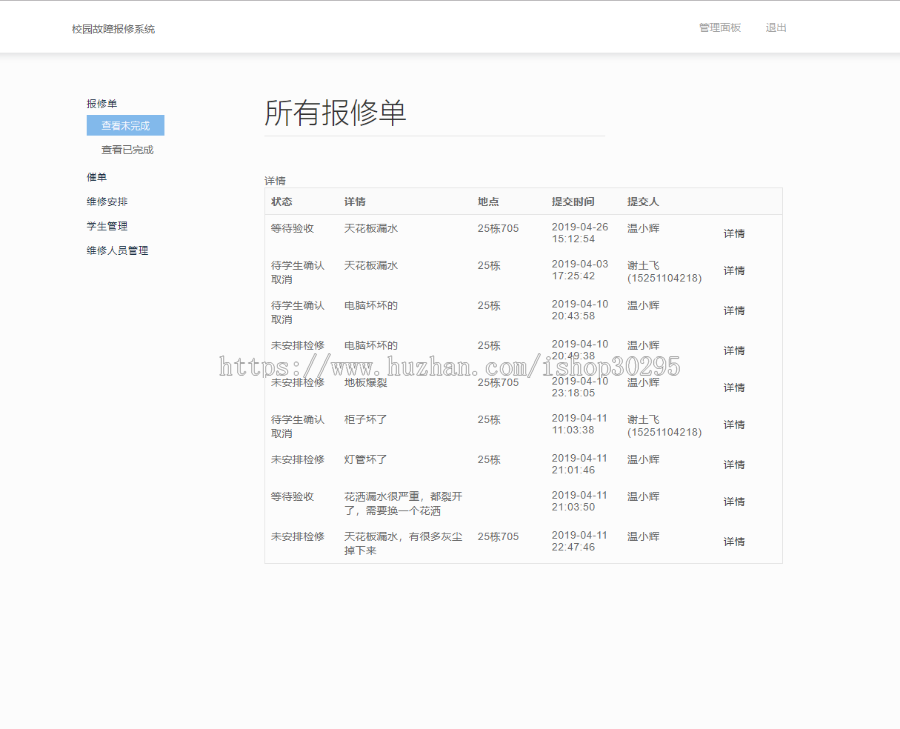The image size is (900, 729).
Task: Click the 提交时间 column header
Action: (573, 201)
